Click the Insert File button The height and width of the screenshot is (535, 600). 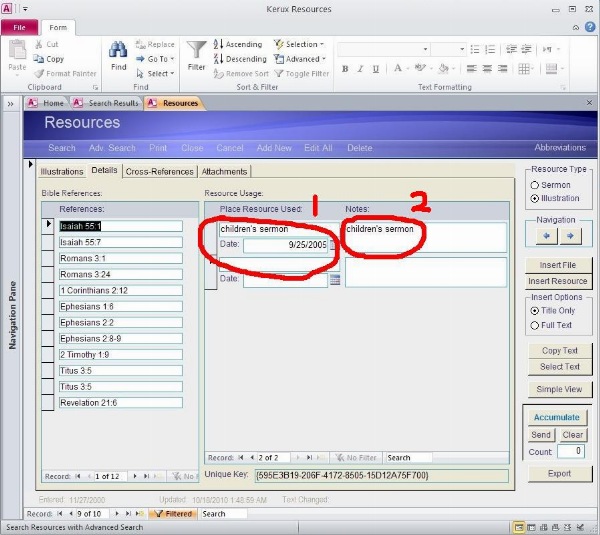click(x=558, y=265)
